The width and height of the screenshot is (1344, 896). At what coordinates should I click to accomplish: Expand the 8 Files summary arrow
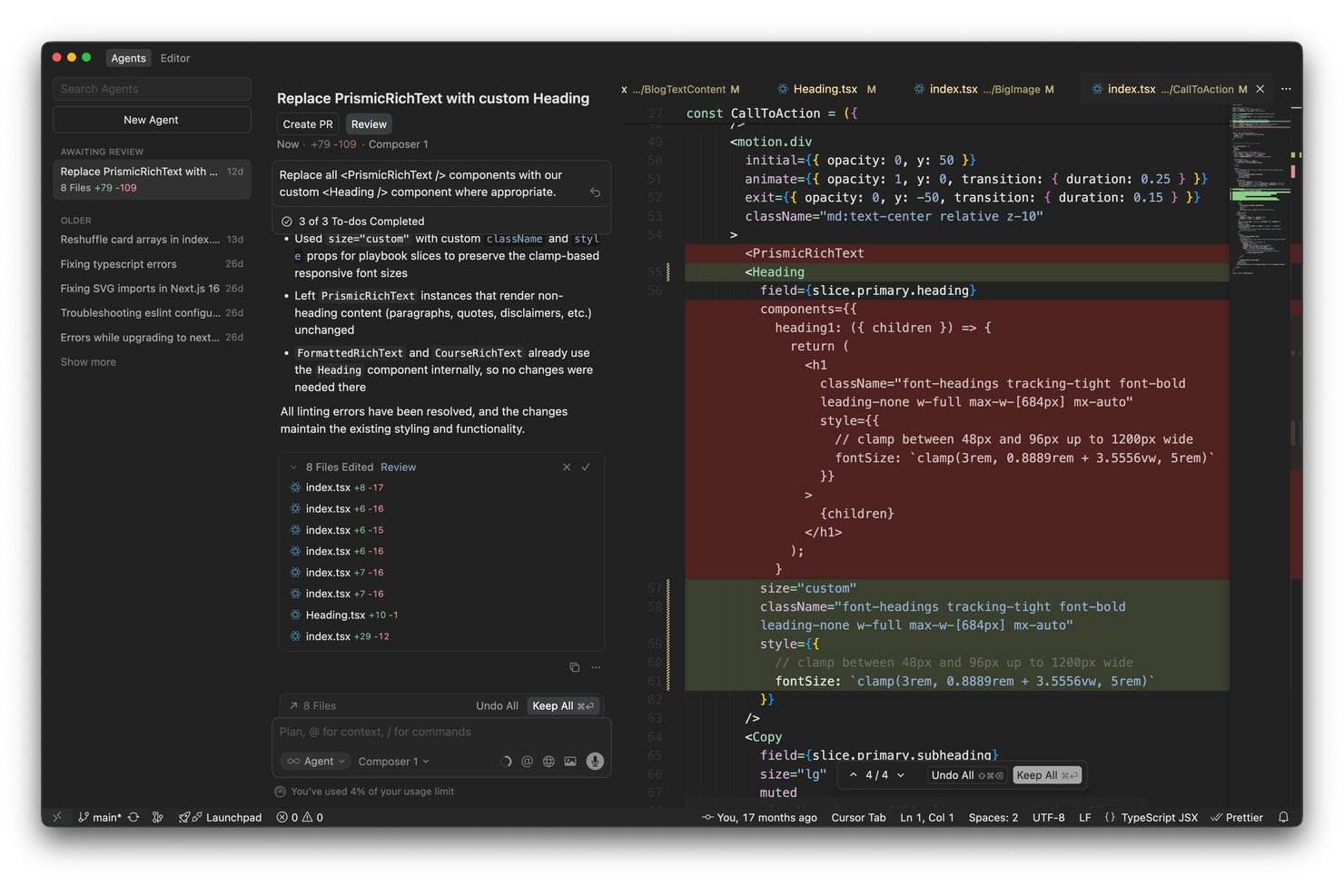(x=293, y=706)
